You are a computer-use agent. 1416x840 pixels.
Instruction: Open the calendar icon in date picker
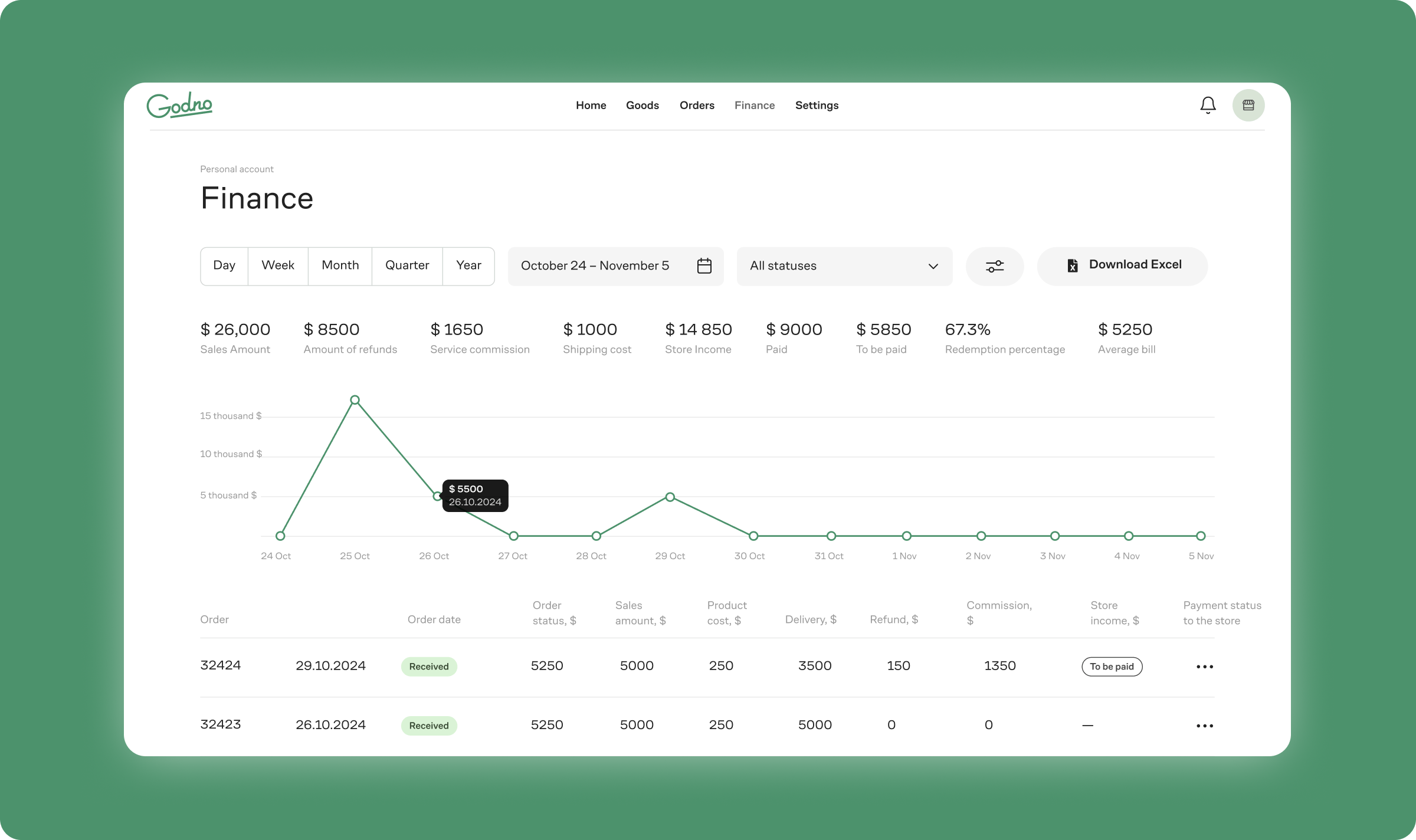704,265
